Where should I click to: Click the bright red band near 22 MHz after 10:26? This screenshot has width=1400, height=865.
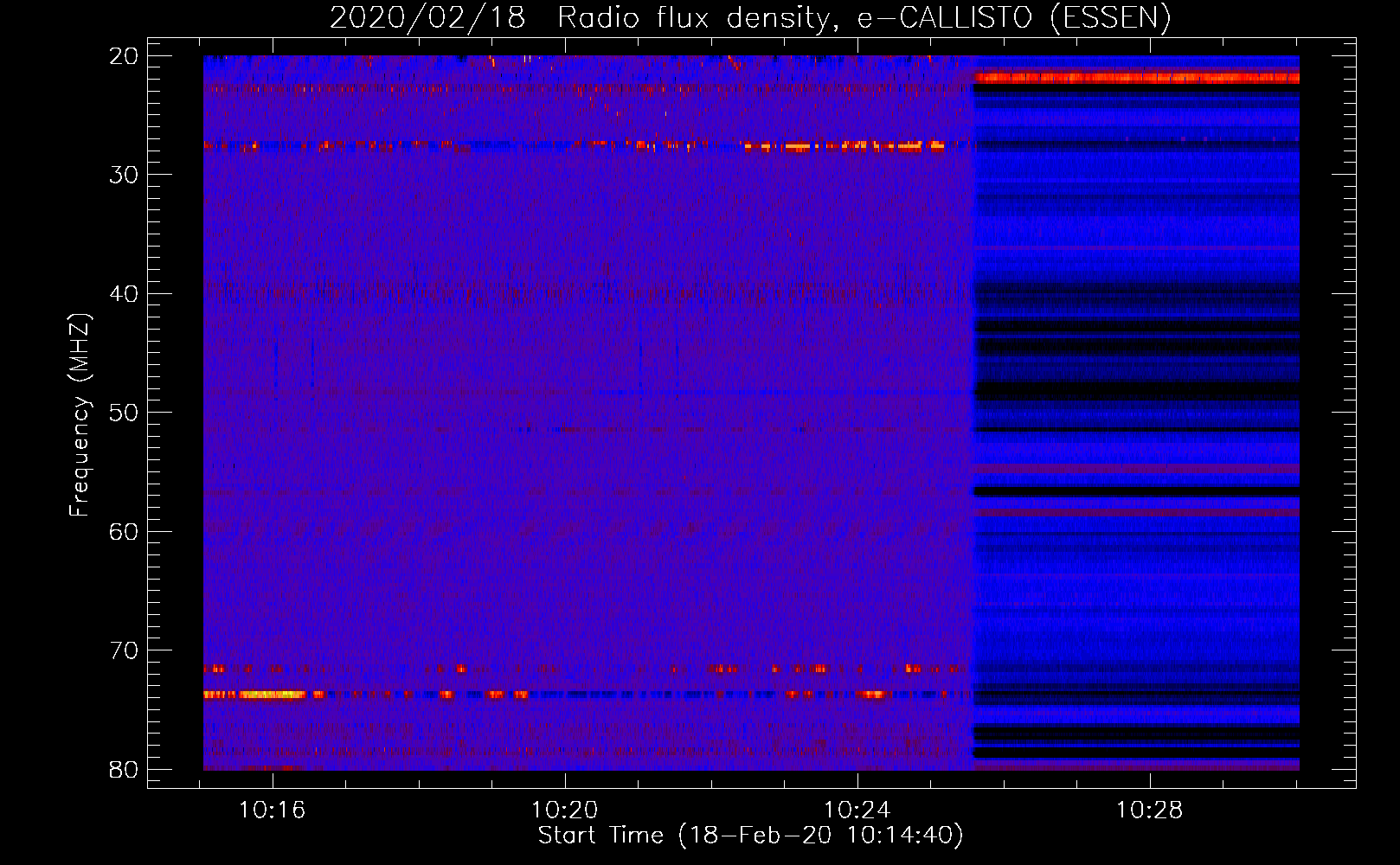pyautogui.click(x=1136, y=78)
